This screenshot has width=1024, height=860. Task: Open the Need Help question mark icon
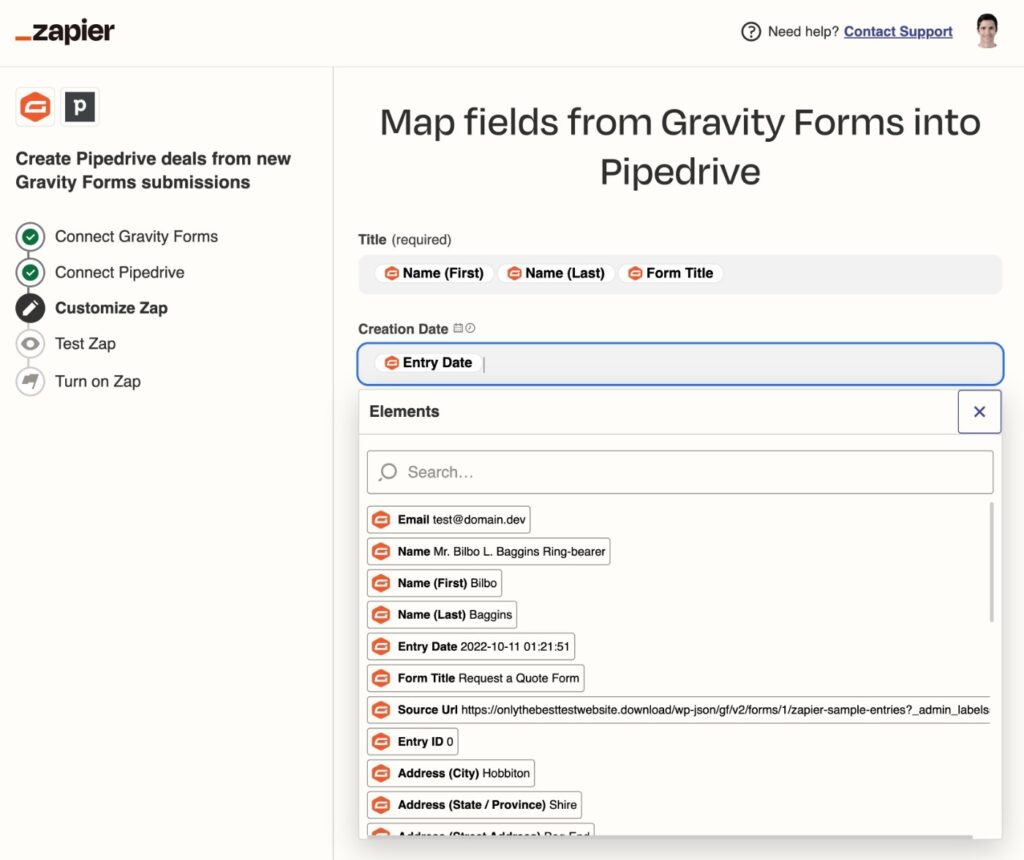[751, 31]
